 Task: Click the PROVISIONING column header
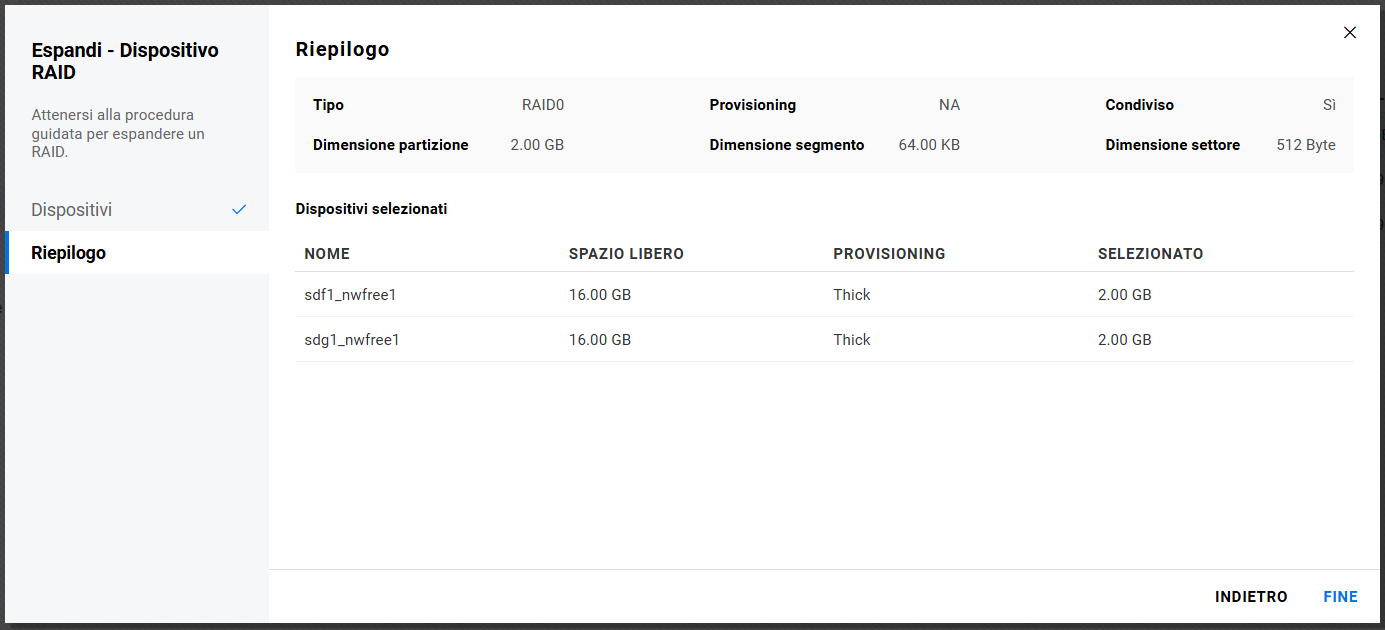click(x=889, y=254)
